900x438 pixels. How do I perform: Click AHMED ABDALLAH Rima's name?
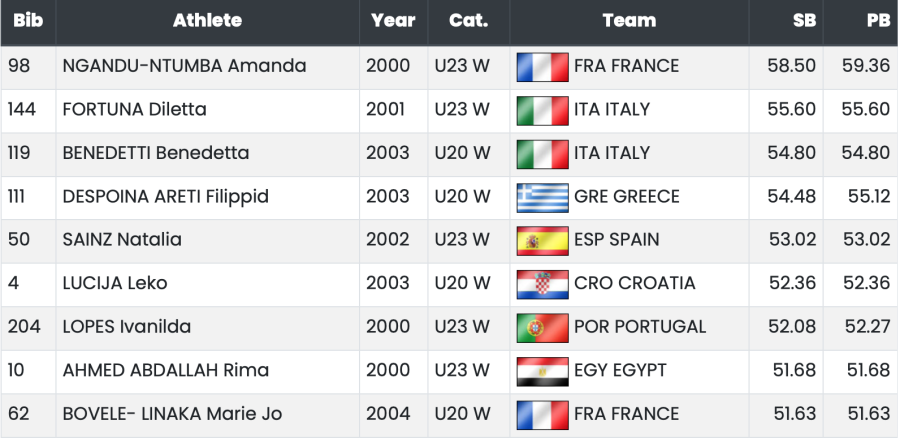point(165,370)
